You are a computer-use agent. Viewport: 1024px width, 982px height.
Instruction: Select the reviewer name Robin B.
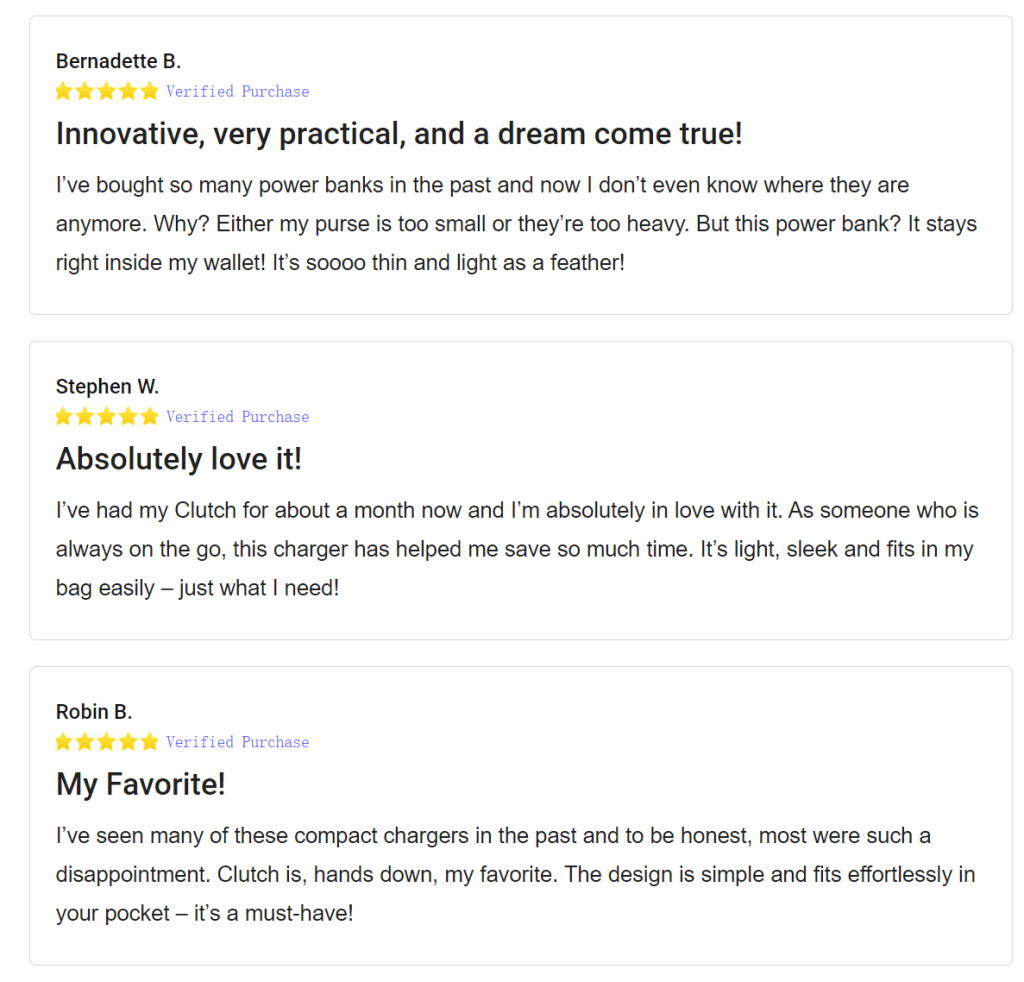click(94, 711)
